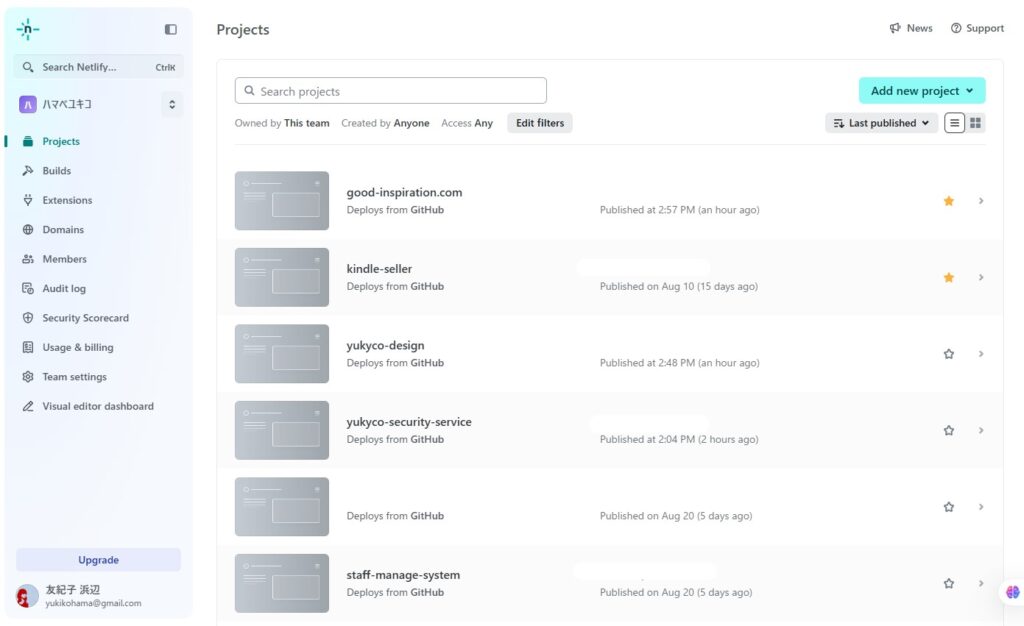Screen dimensions: 1024x626
Task: Open the good-inspiration.com project name
Action: (404, 193)
